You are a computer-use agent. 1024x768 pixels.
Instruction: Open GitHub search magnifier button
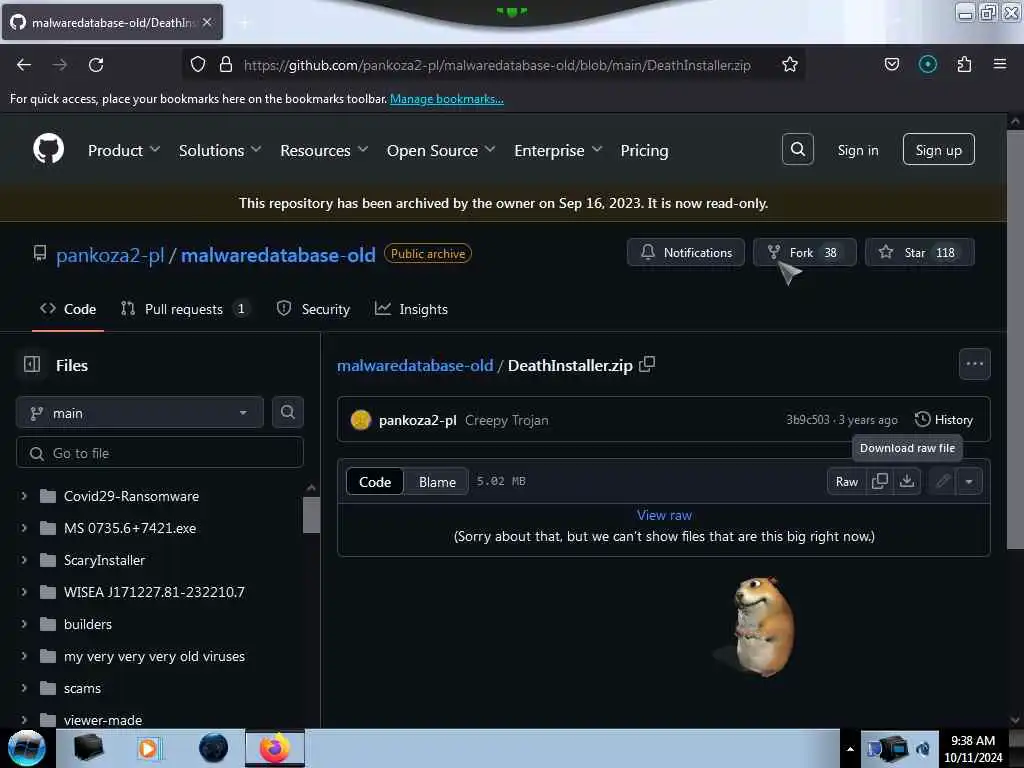[x=797, y=150]
